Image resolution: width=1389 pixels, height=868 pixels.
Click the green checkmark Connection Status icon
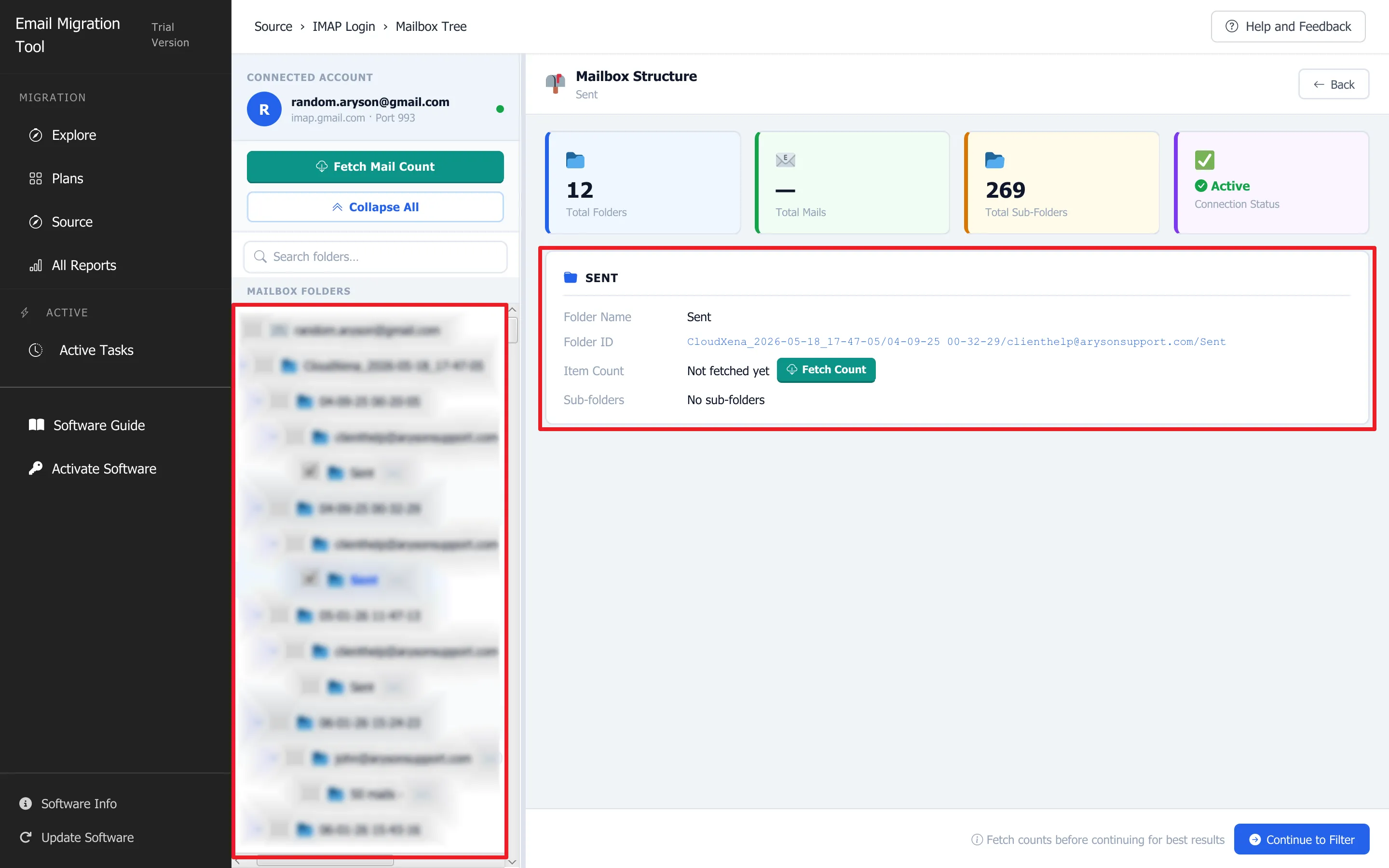[x=1205, y=160]
